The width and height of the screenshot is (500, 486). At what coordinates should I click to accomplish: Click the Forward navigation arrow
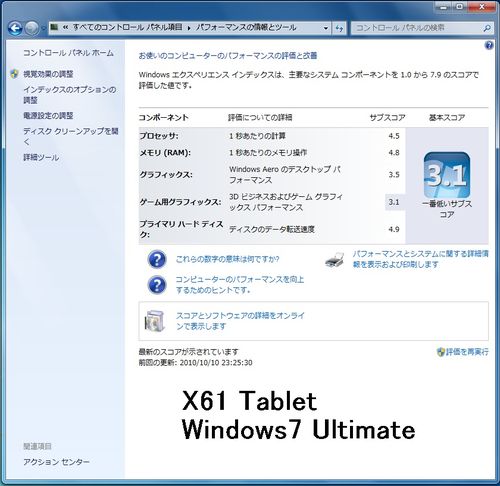click(32, 29)
